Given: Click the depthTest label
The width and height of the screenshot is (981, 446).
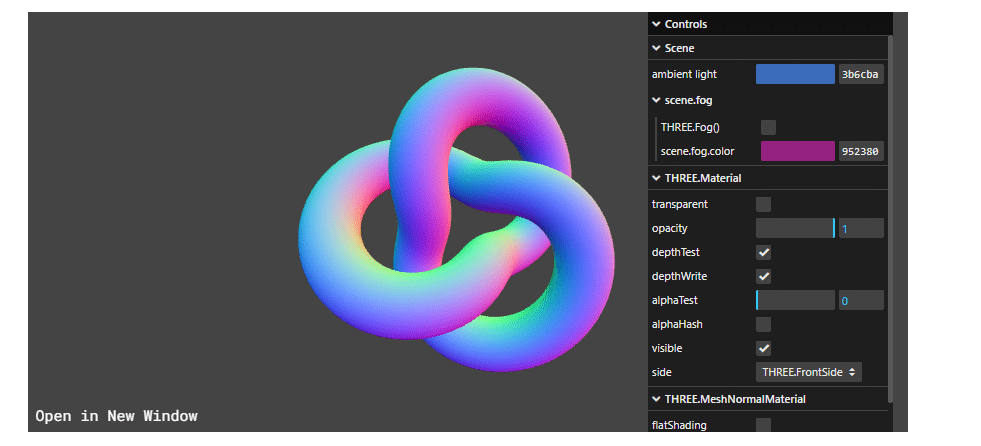Looking at the screenshot, I should click(676, 253).
